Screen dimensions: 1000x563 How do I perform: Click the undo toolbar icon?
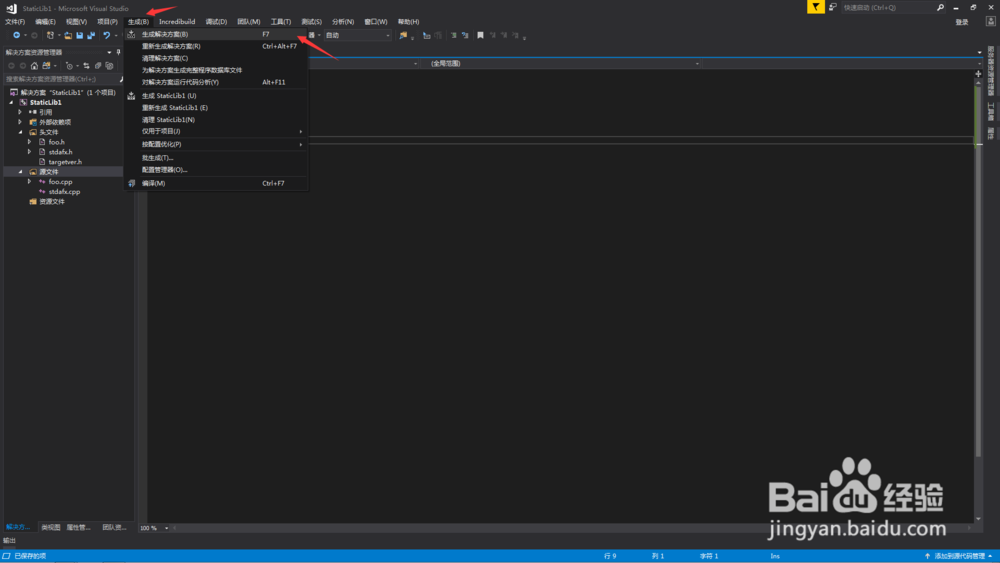click(107, 35)
